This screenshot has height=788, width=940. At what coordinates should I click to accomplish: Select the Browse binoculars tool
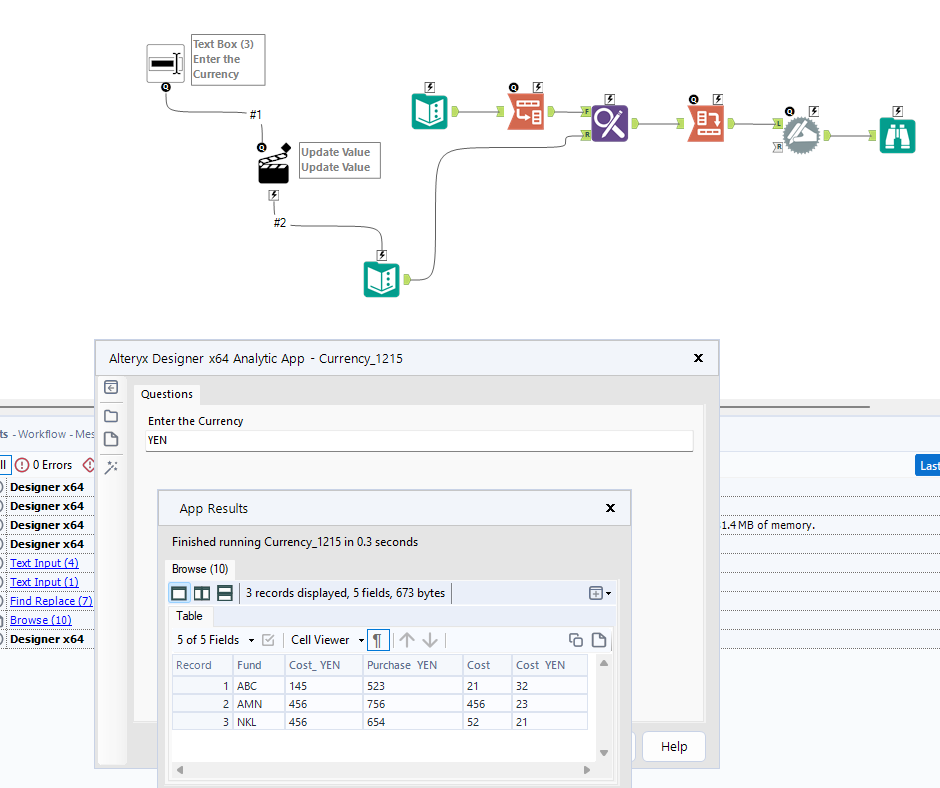point(897,136)
